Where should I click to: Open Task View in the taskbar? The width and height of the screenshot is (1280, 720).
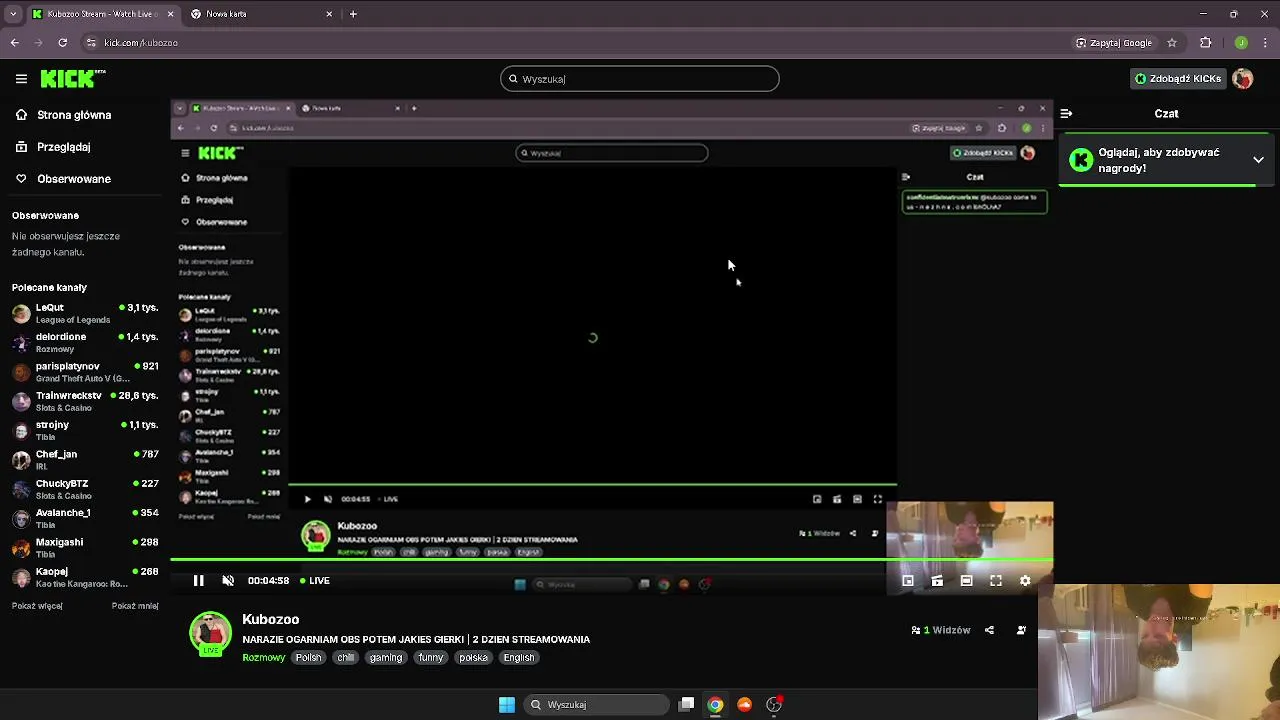(x=686, y=705)
